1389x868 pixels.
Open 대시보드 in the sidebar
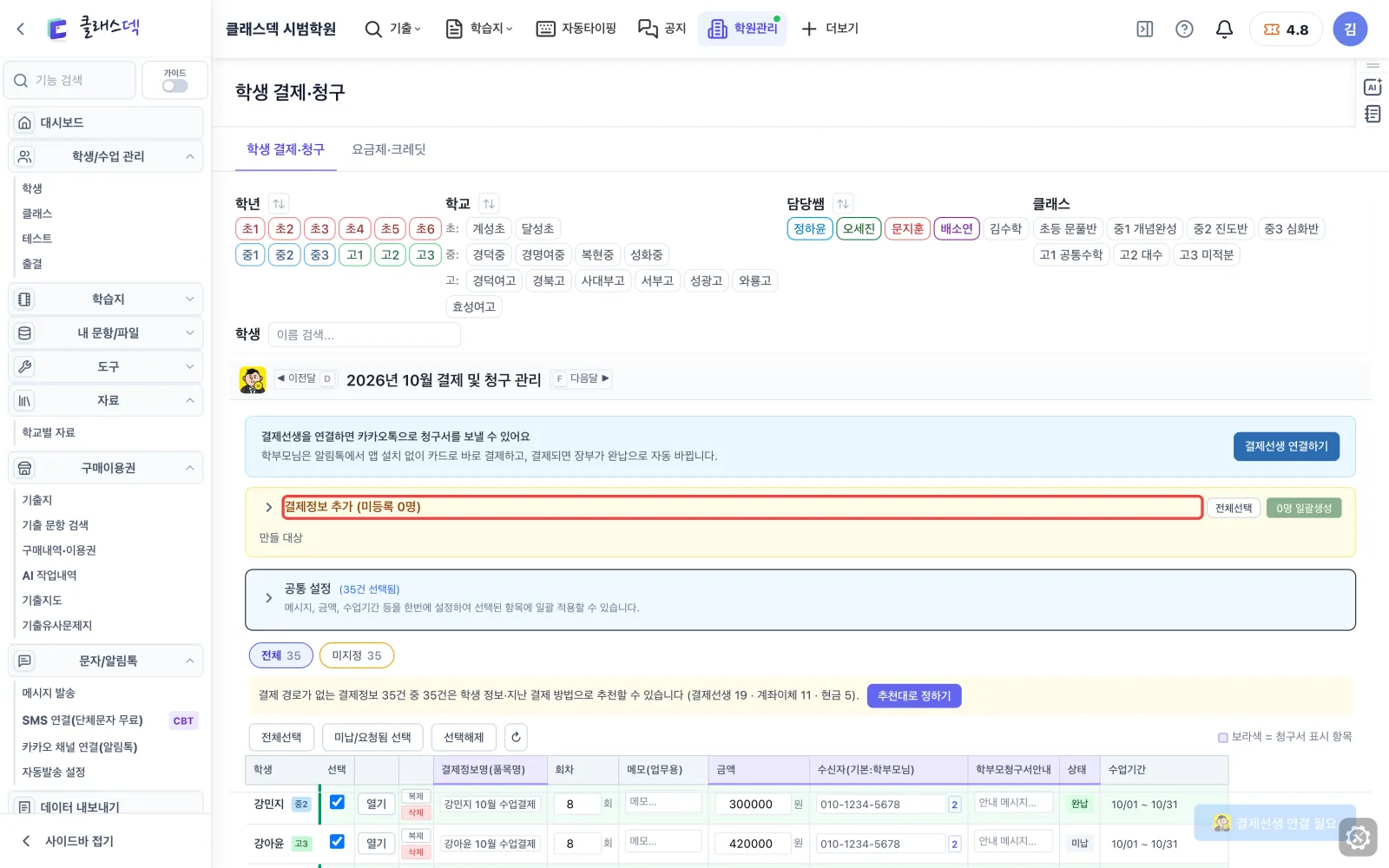coord(105,122)
